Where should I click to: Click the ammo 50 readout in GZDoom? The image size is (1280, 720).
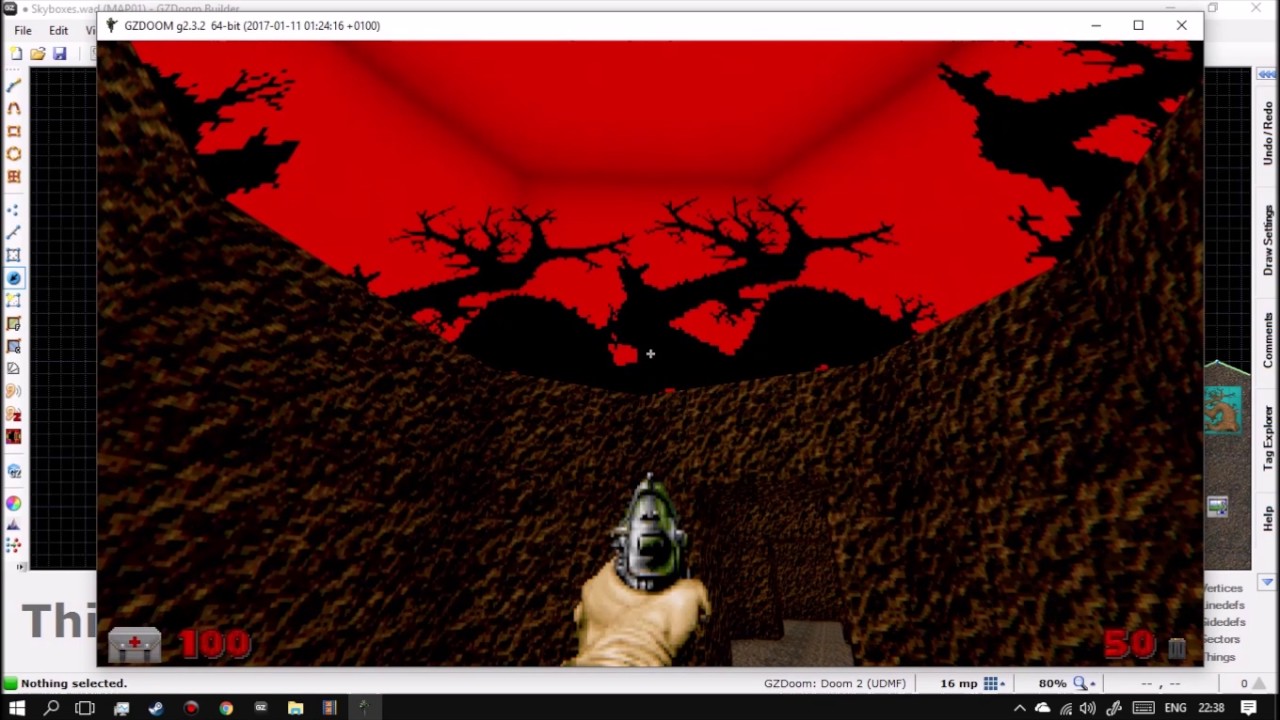coord(1130,644)
